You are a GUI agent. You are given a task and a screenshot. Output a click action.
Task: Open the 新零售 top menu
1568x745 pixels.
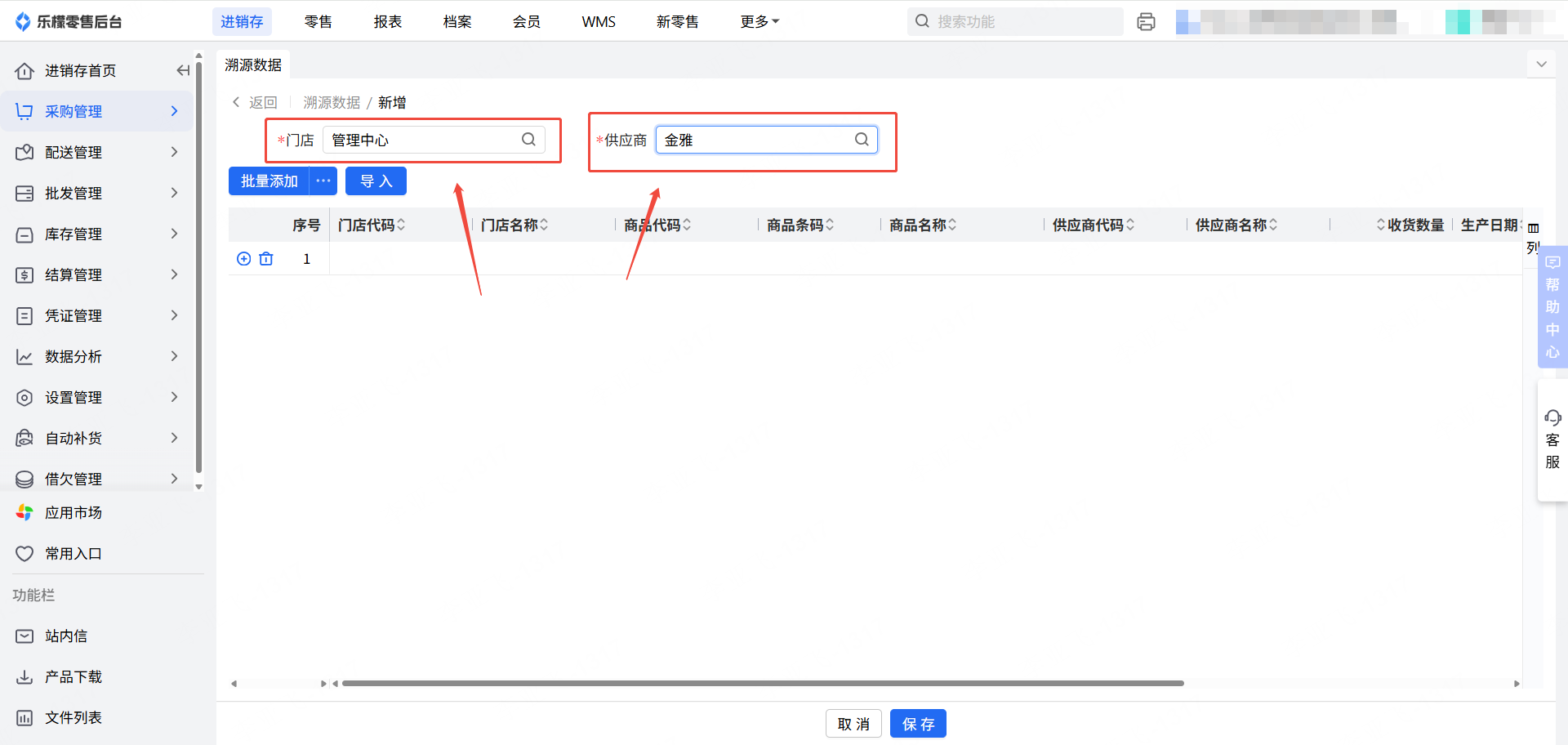click(677, 22)
